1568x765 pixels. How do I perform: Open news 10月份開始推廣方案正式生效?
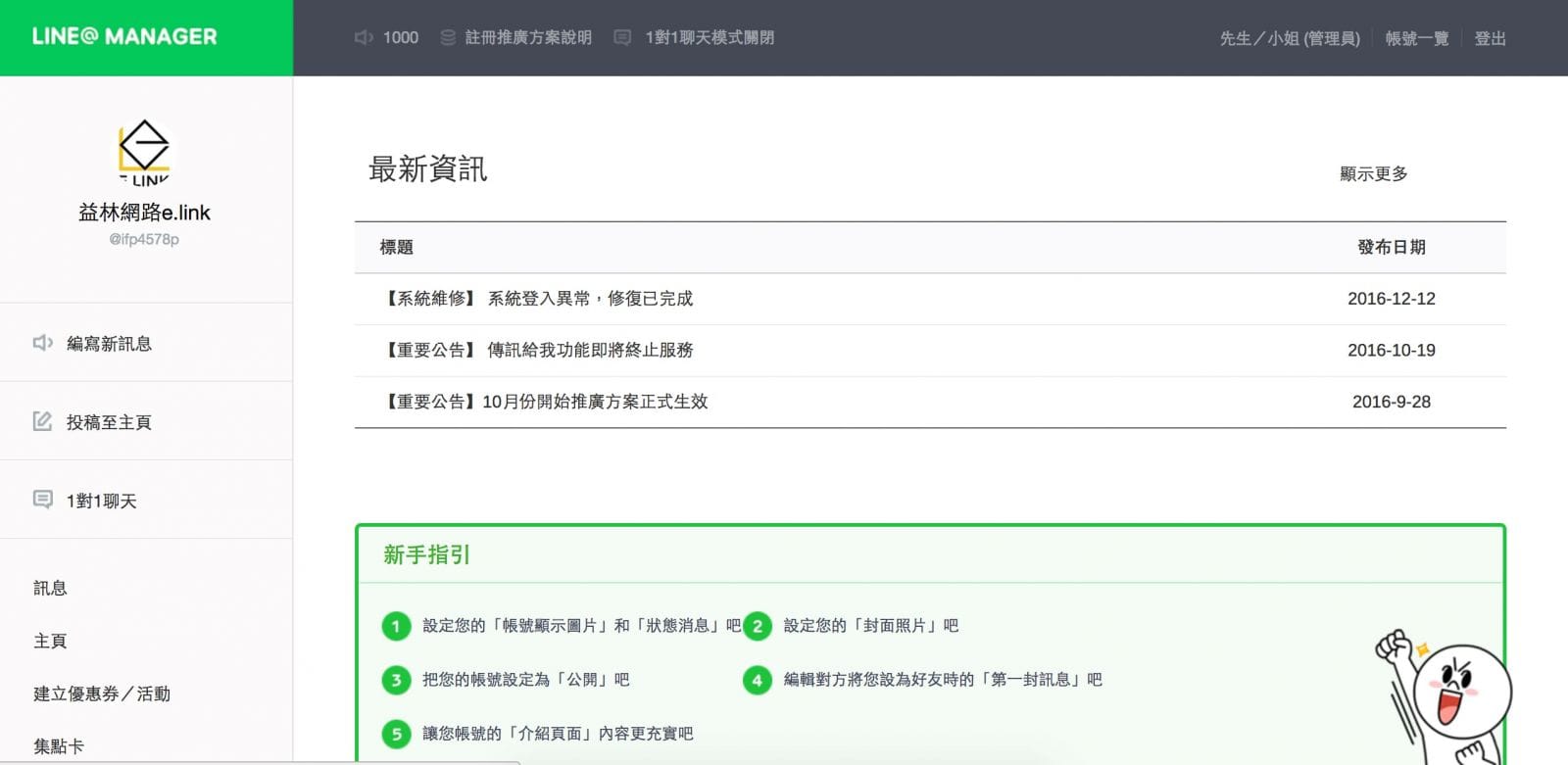click(x=545, y=402)
